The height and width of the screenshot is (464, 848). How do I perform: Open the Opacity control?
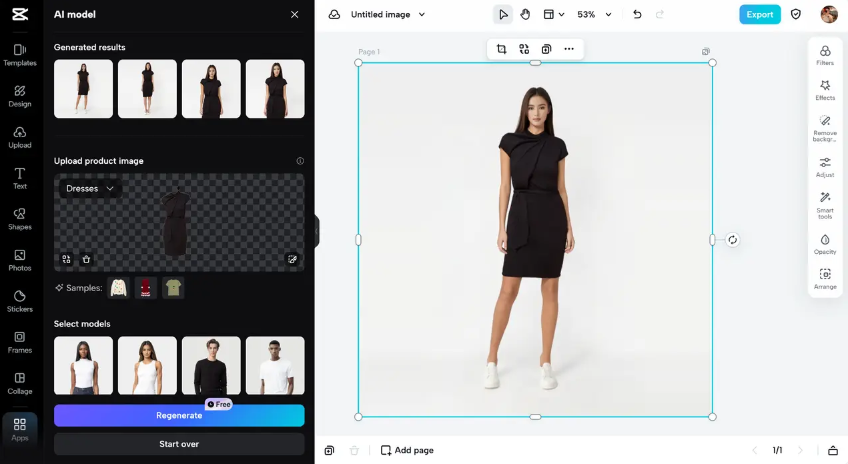pyautogui.click(x=825, y=244)
